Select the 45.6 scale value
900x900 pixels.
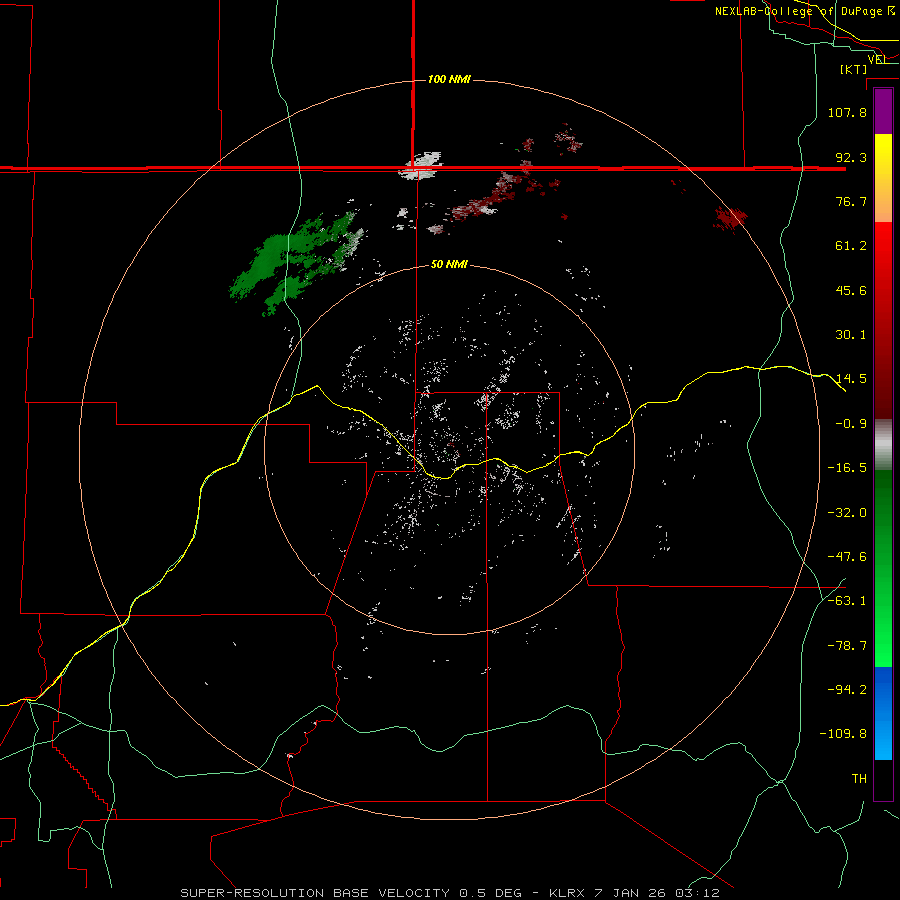[x=851, y=290]
